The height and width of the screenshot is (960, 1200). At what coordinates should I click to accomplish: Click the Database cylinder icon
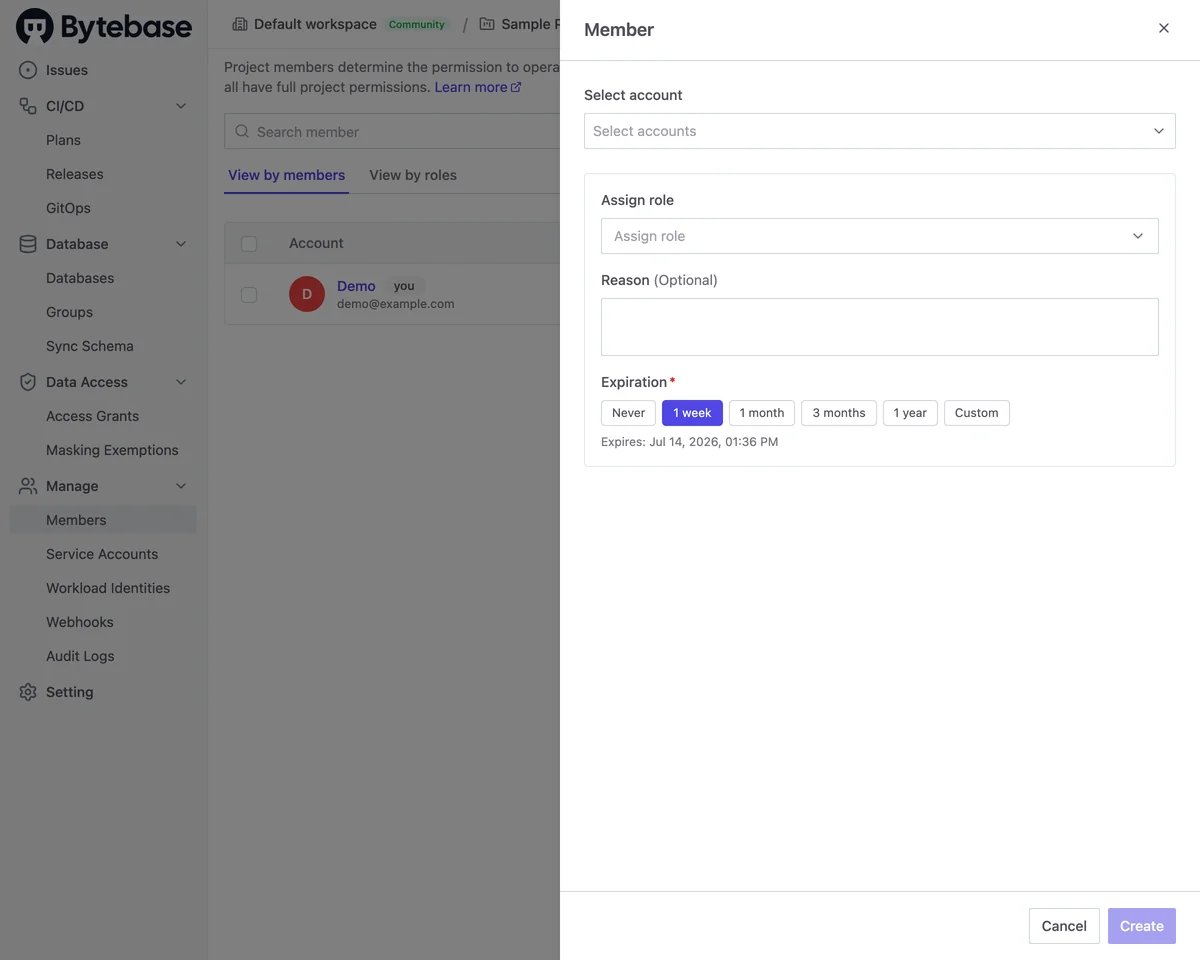(28, 244)
